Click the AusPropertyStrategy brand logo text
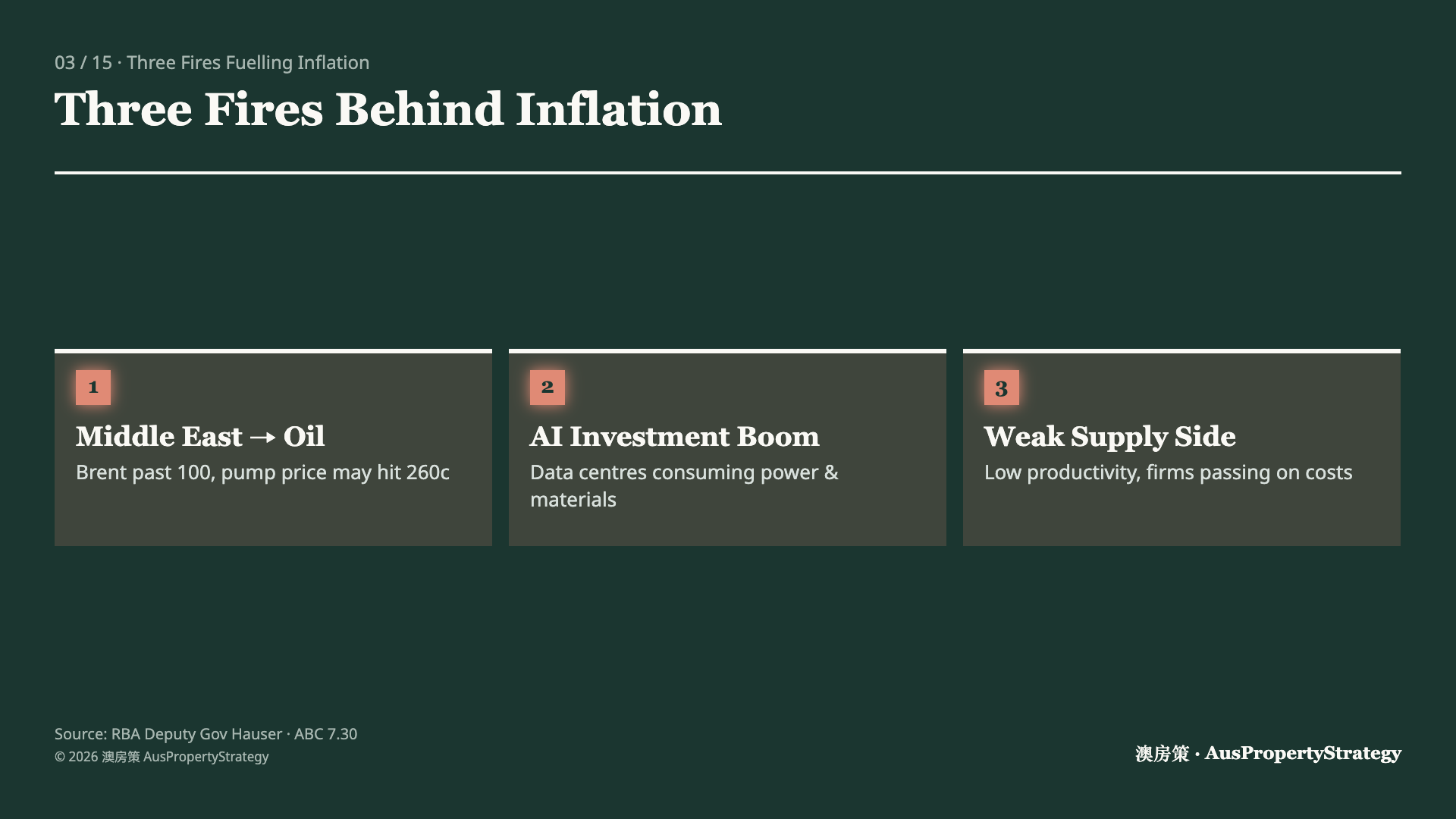Image resolution: width=1456 pixels, height=819 pixels. [1303, 754]
